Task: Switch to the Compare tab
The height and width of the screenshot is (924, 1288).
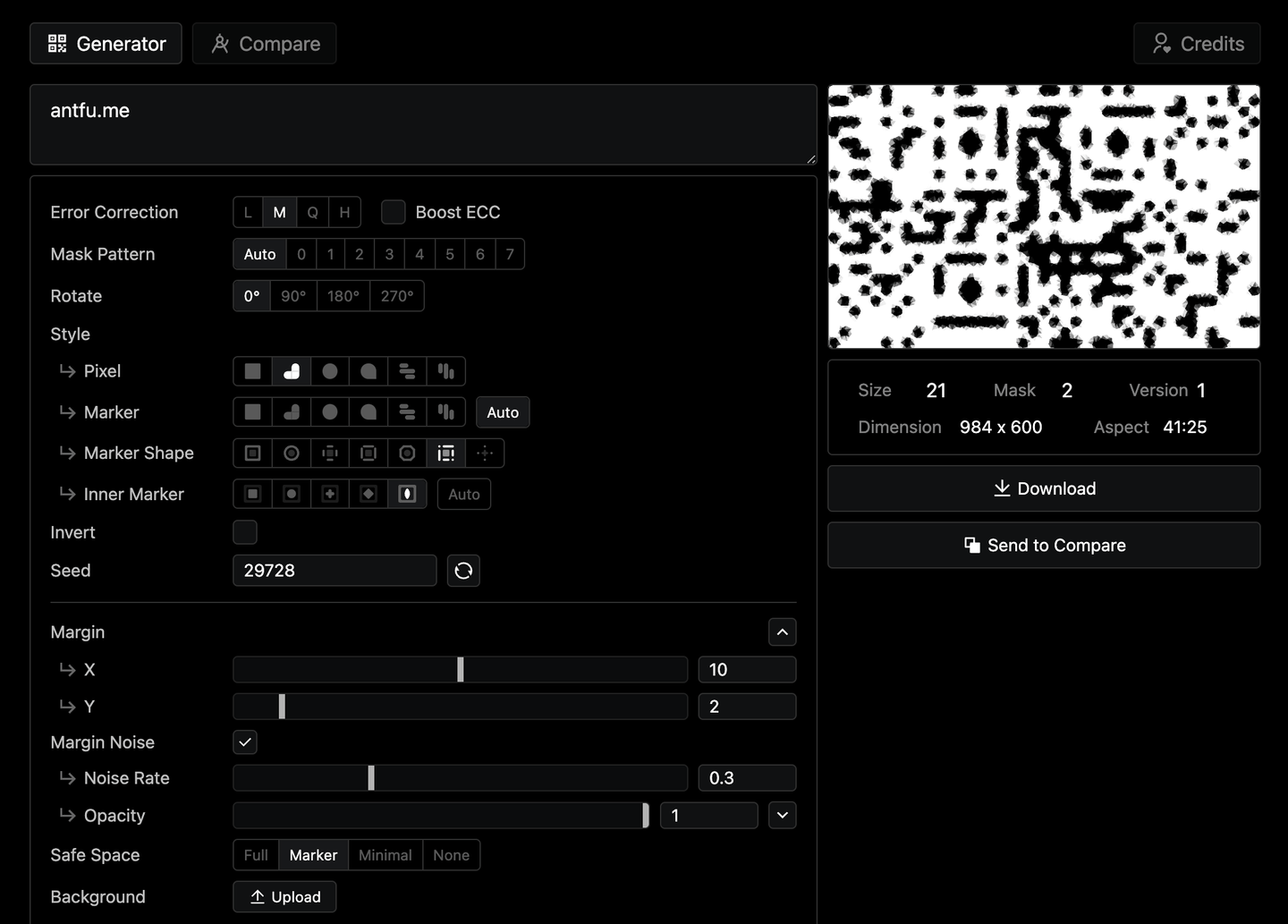Action: point(265,44)
